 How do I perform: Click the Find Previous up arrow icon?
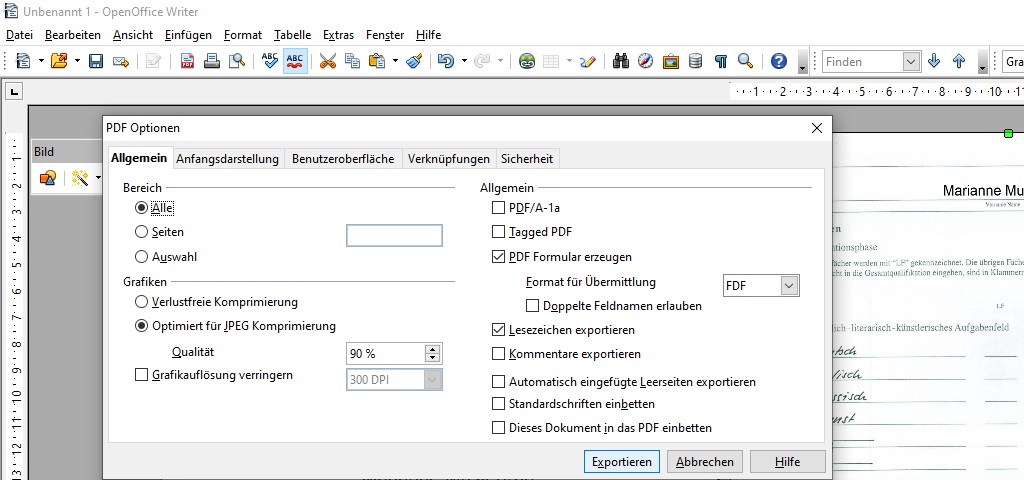click(x=959, y=61)
